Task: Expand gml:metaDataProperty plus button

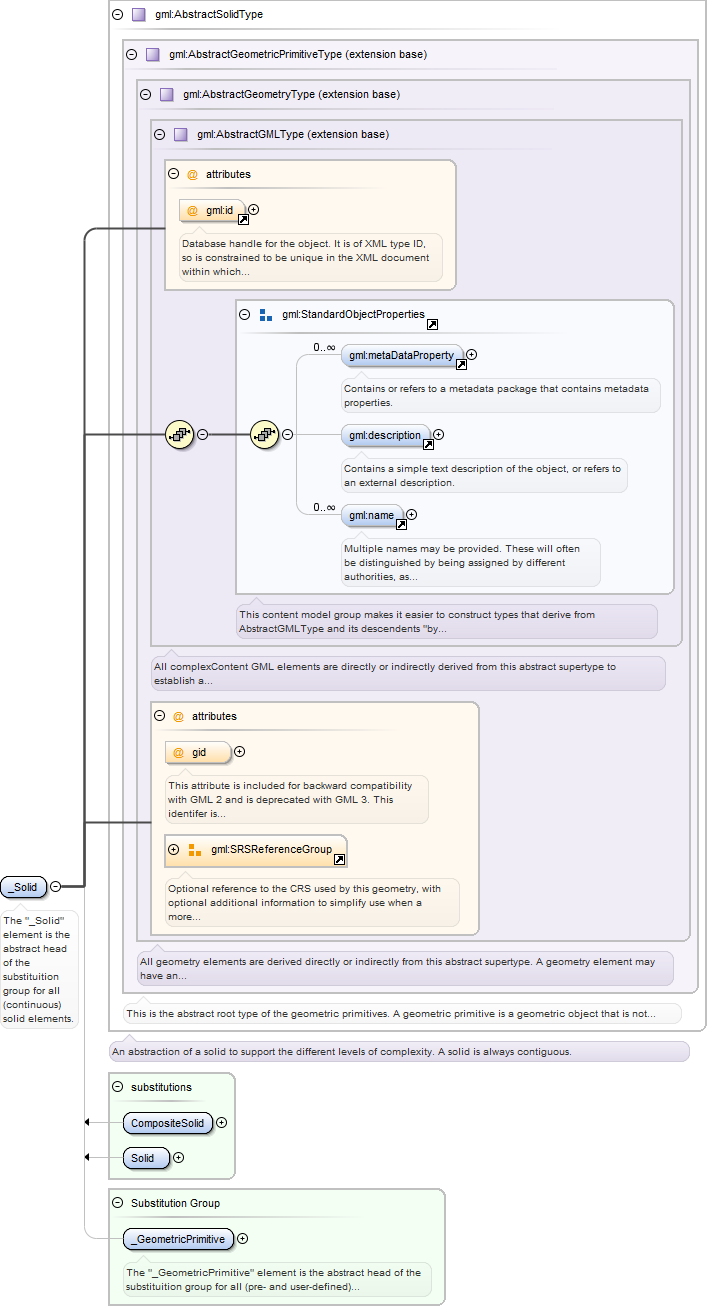Action: tap(472, 354)
